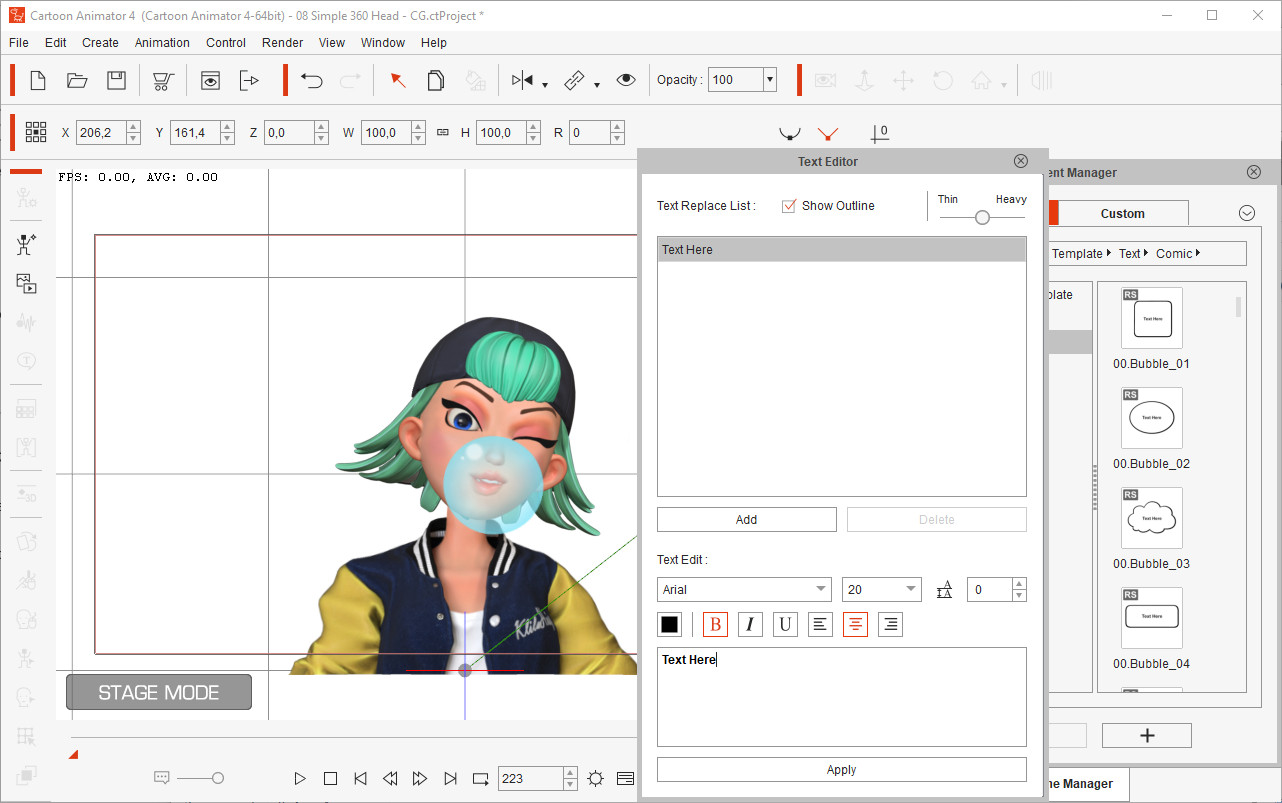Open the Arial font dropdown

(x=744, y=590)
